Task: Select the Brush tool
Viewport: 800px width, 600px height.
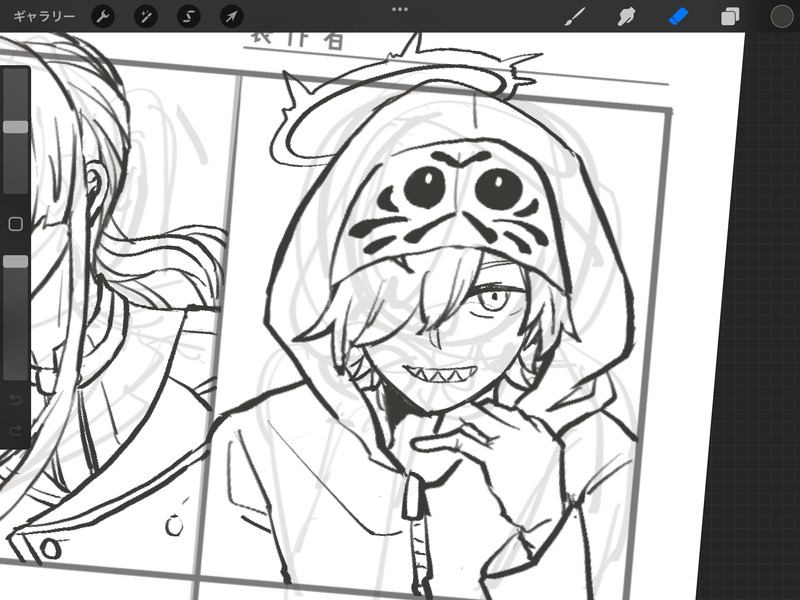Action: click(x=575, y=16)
